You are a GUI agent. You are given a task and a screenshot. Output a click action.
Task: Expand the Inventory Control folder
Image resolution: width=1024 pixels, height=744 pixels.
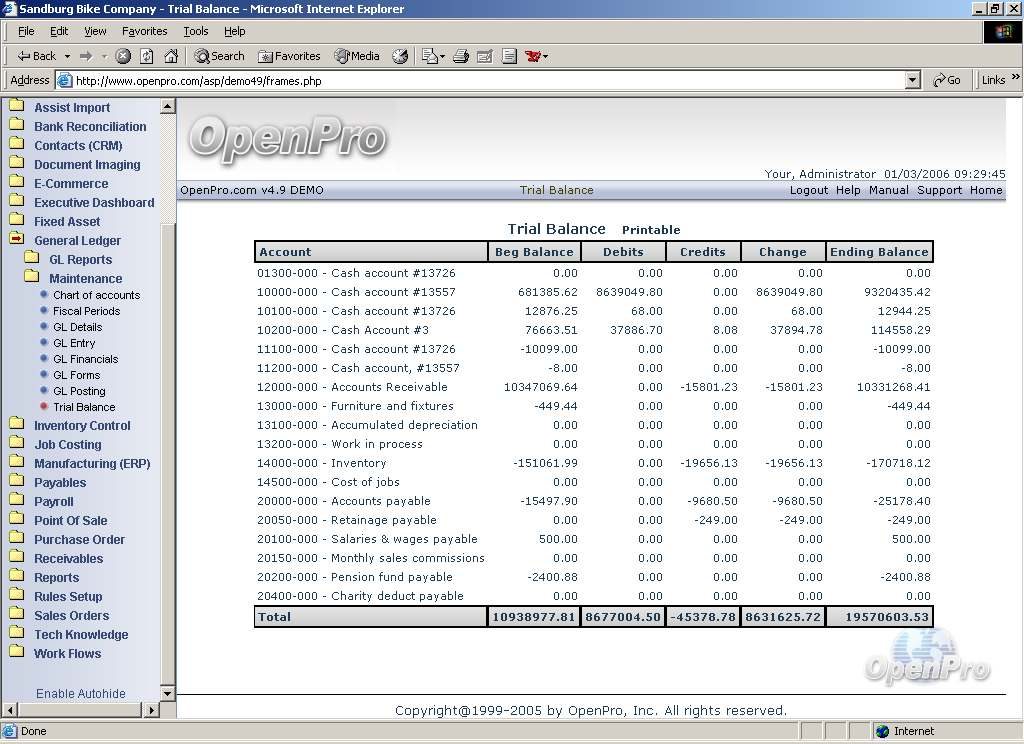tap(82, 425)
